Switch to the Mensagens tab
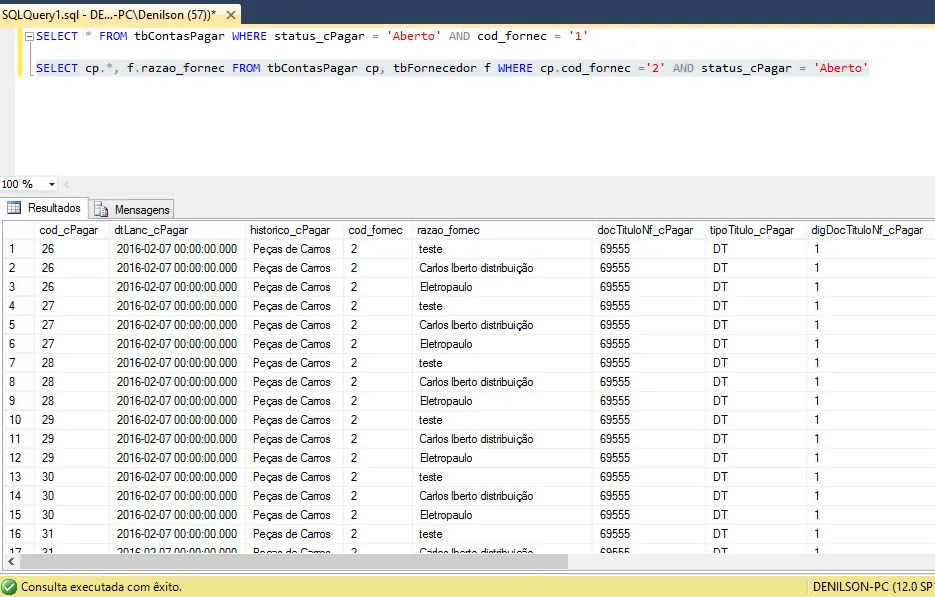935x597 pixels. [x=142, y=210]
